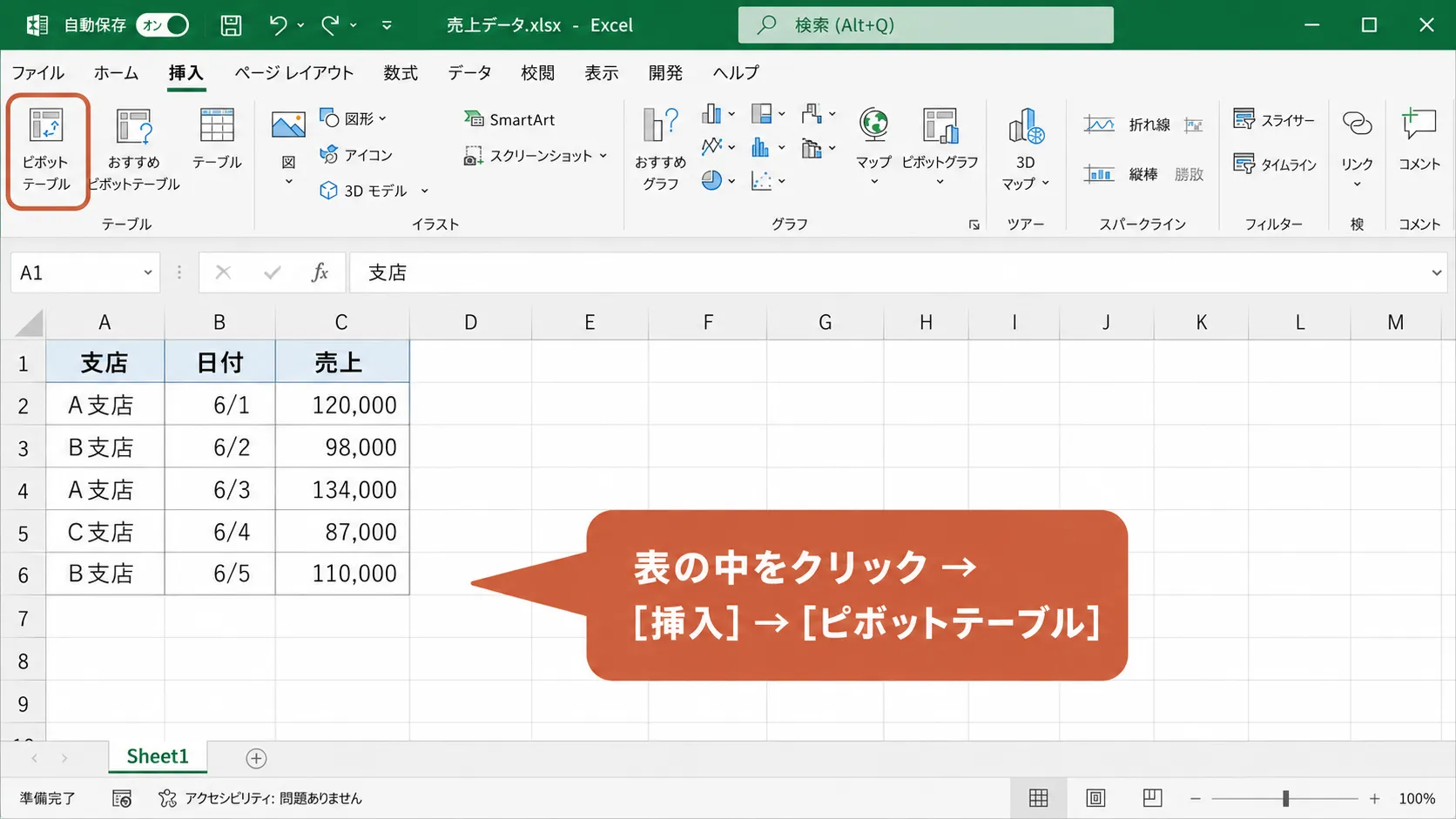Image resolution: width=1456 pixels, height=819 pixels.
Task: Open the 3D マップ button
Action: pyautogui.click(x=1026, y=148)
